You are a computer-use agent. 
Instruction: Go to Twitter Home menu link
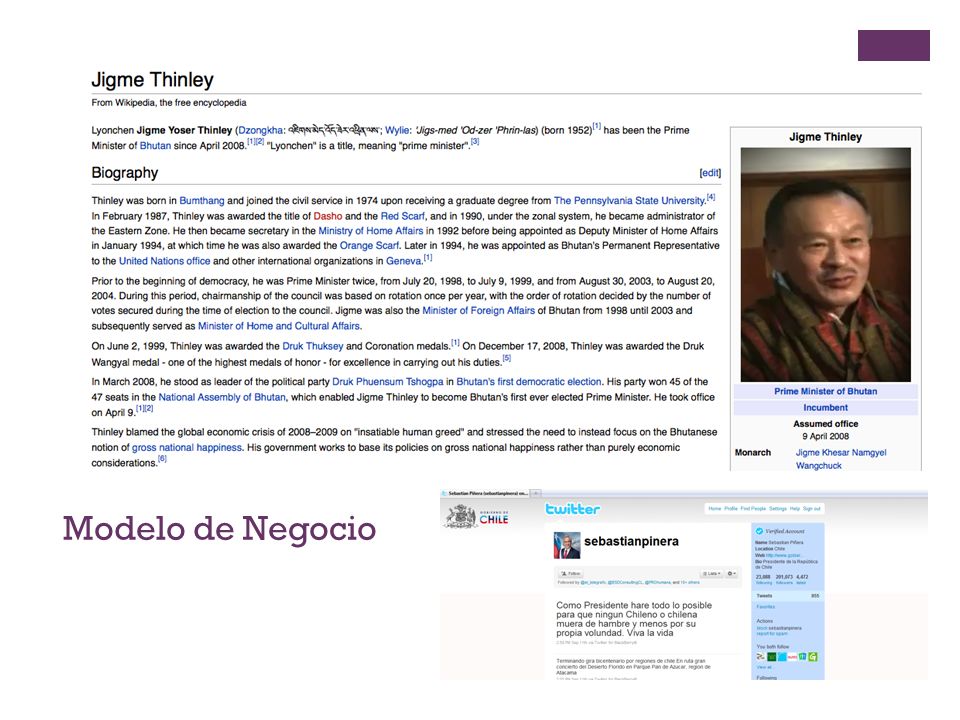(x=715, y=508)
